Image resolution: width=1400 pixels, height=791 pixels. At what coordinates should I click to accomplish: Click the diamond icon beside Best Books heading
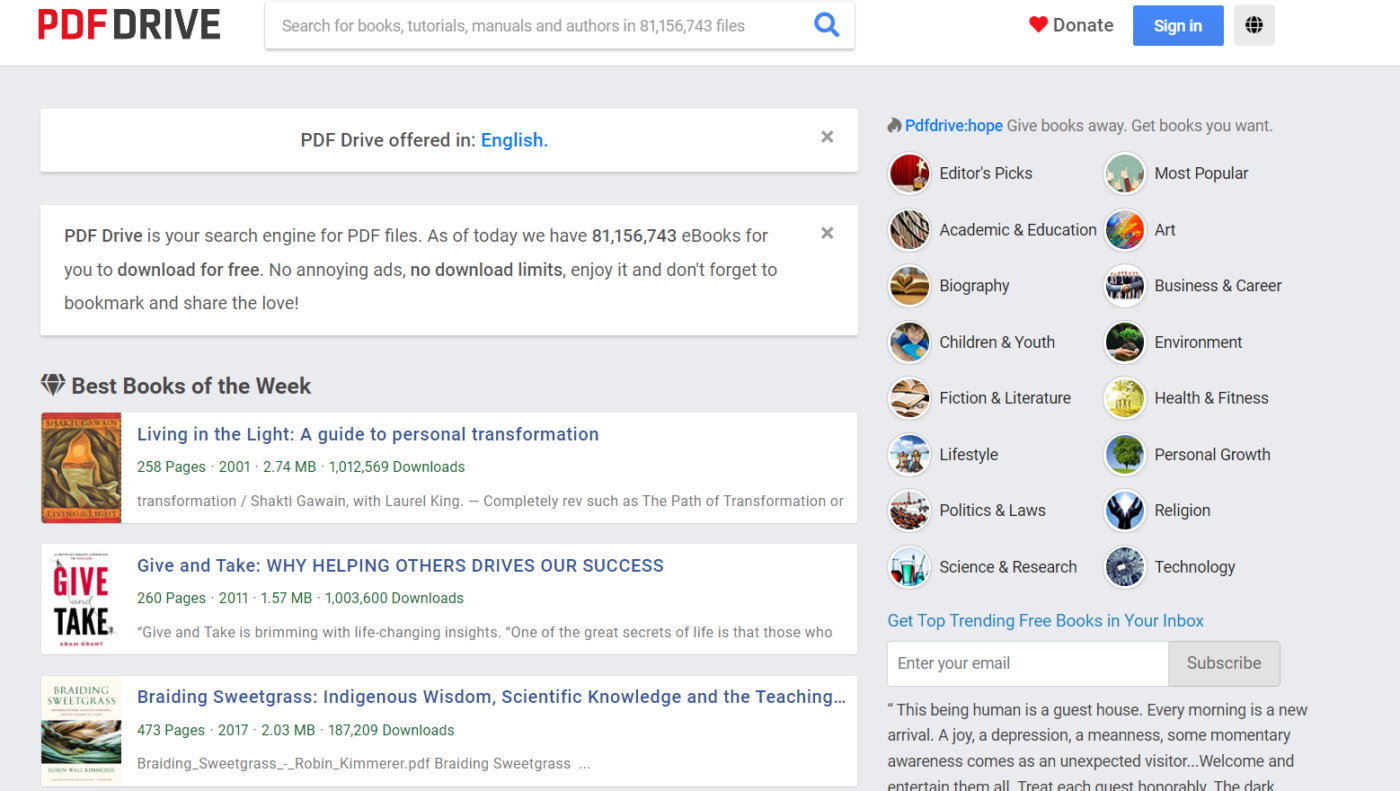coord(53,385)
